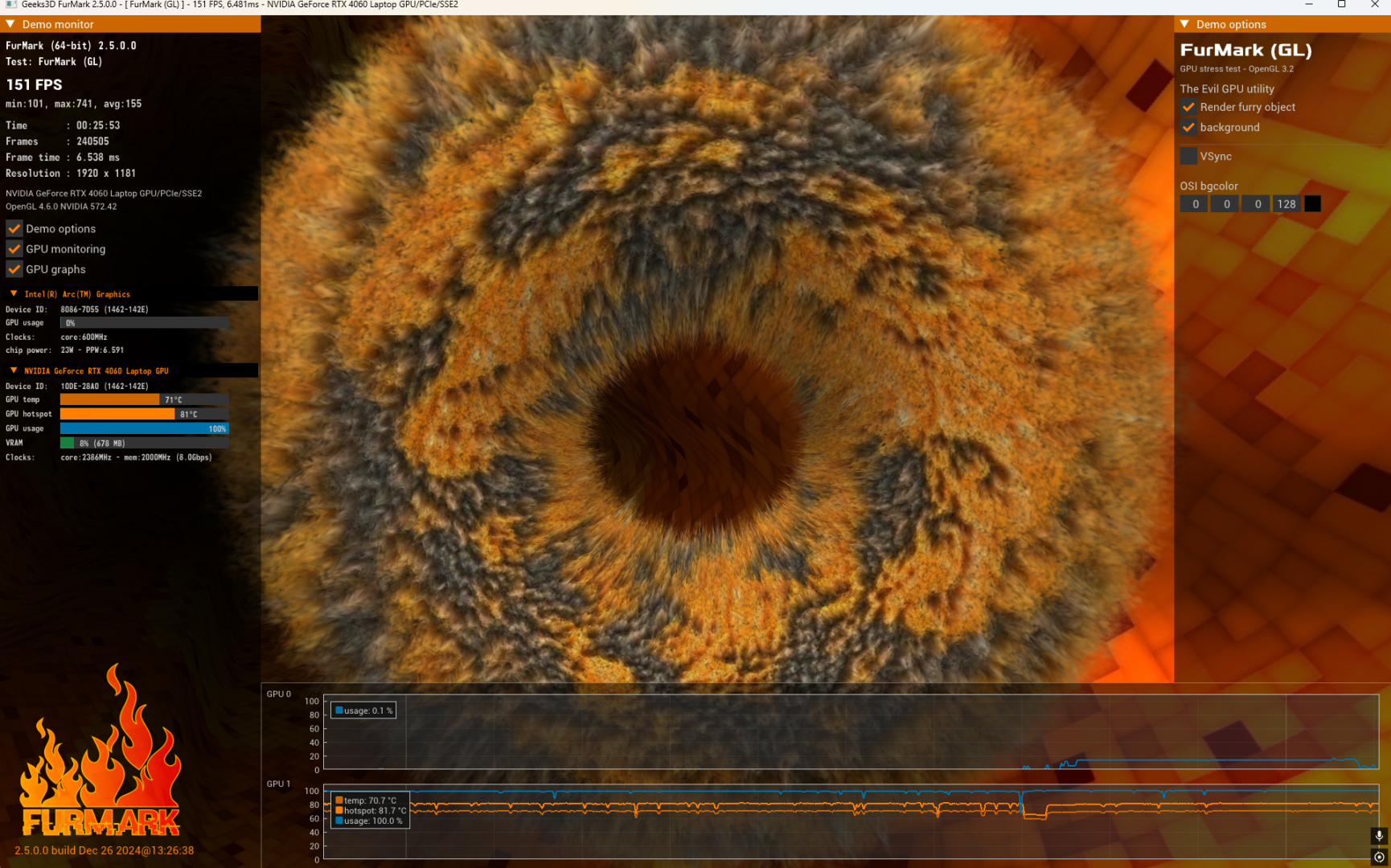Click the GPU 1 usage 100.0 % legend entry
The image size is (1391, 868).
click(x=369, y=821)
